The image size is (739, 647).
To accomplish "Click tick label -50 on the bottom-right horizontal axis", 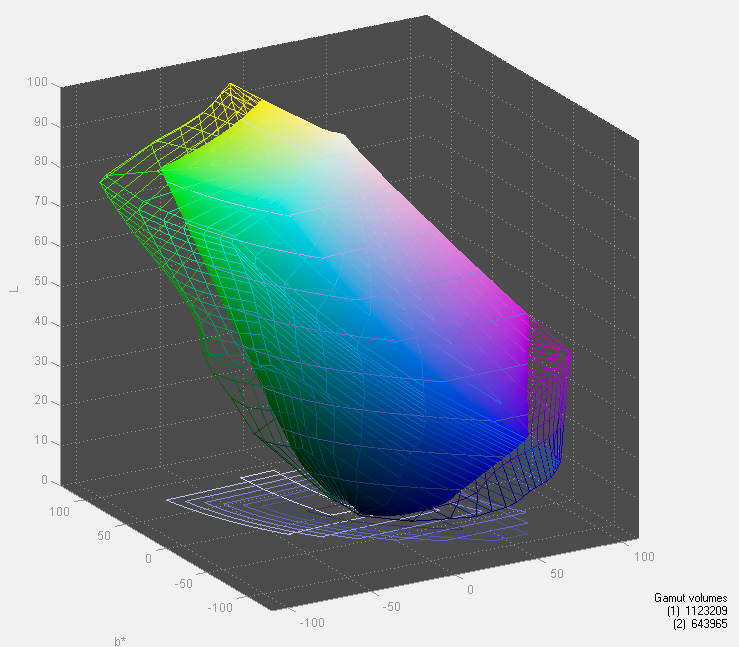I will 392,607.
